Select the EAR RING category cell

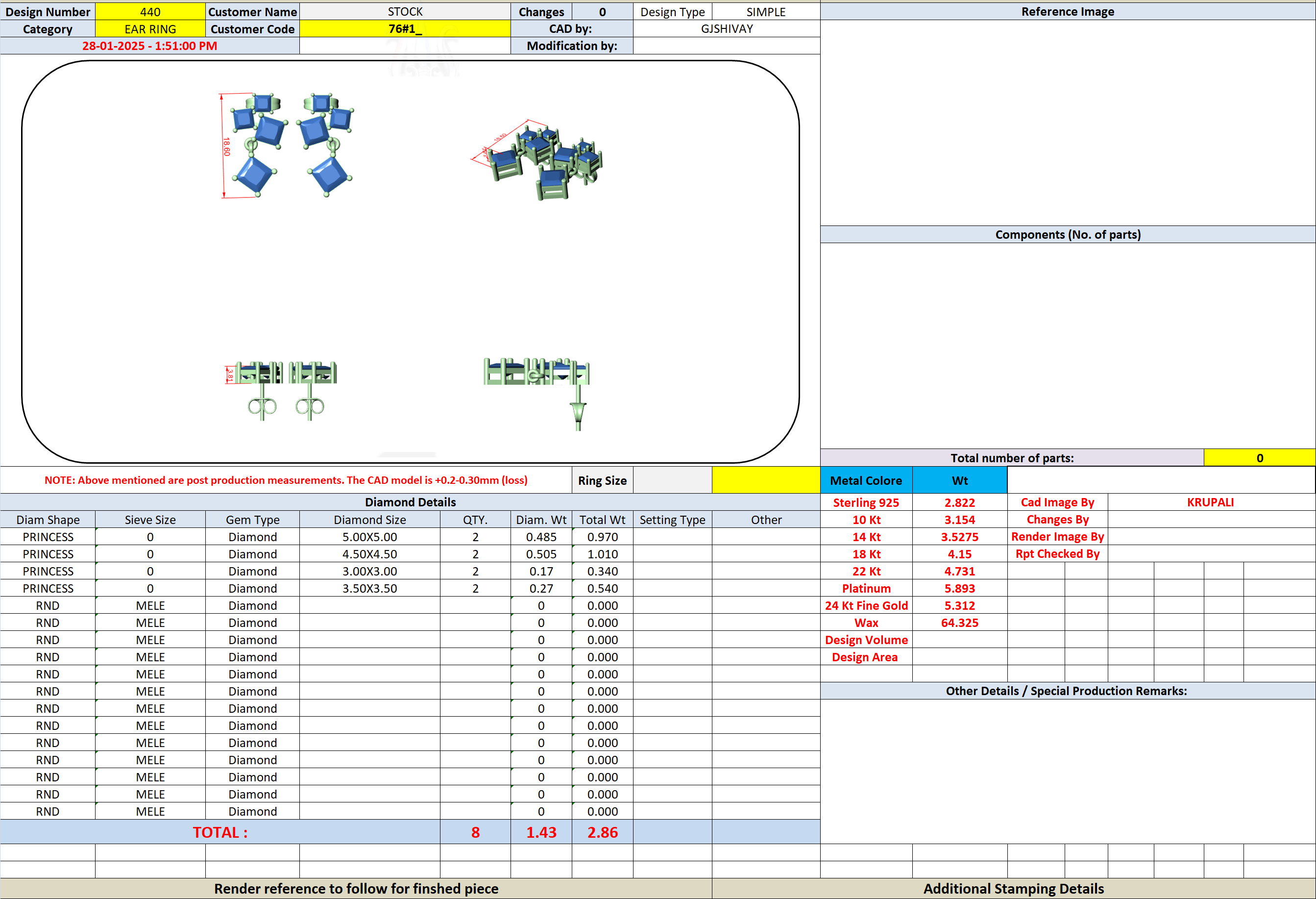pos(150,29)
